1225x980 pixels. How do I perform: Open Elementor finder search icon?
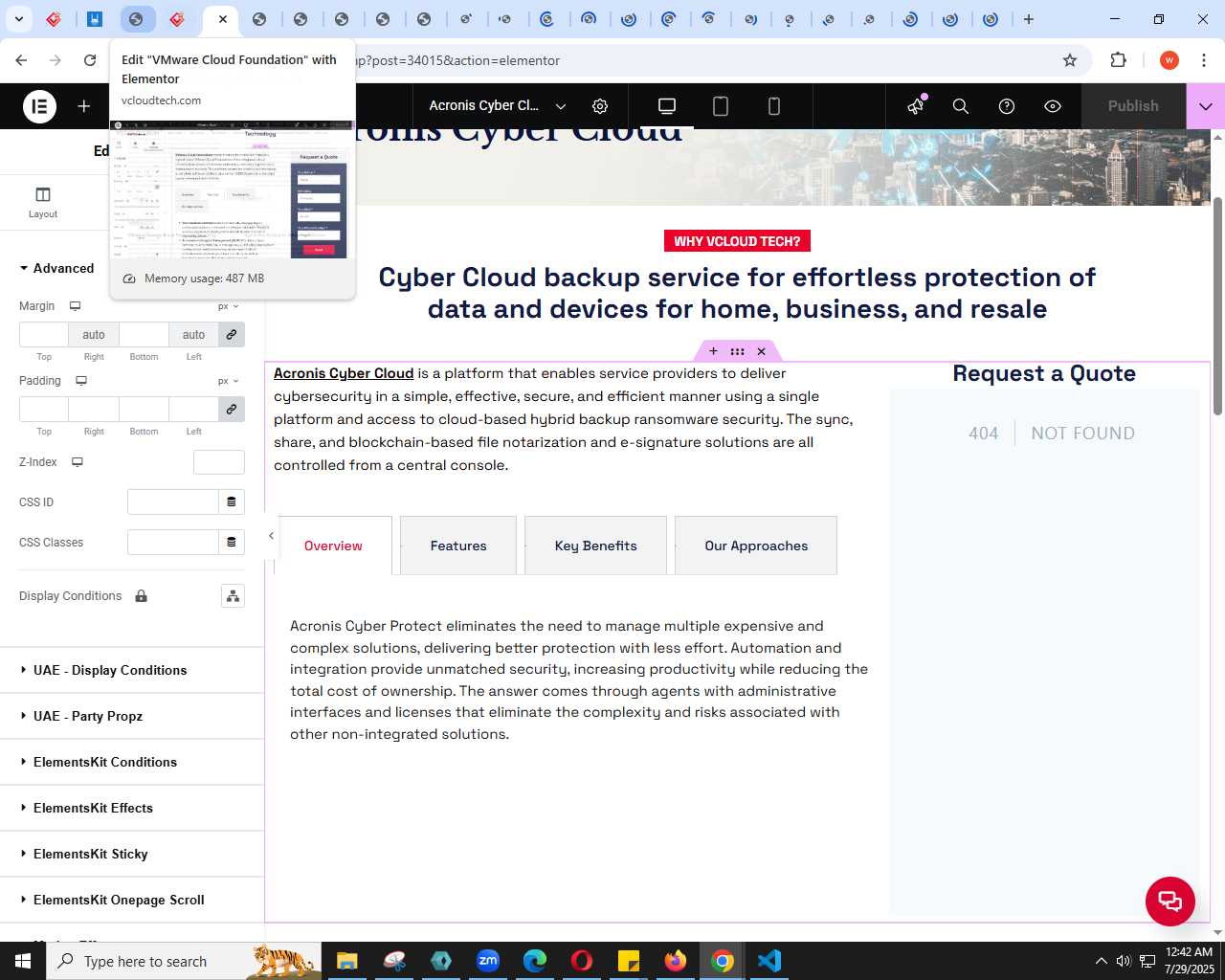tap(961, 106)
